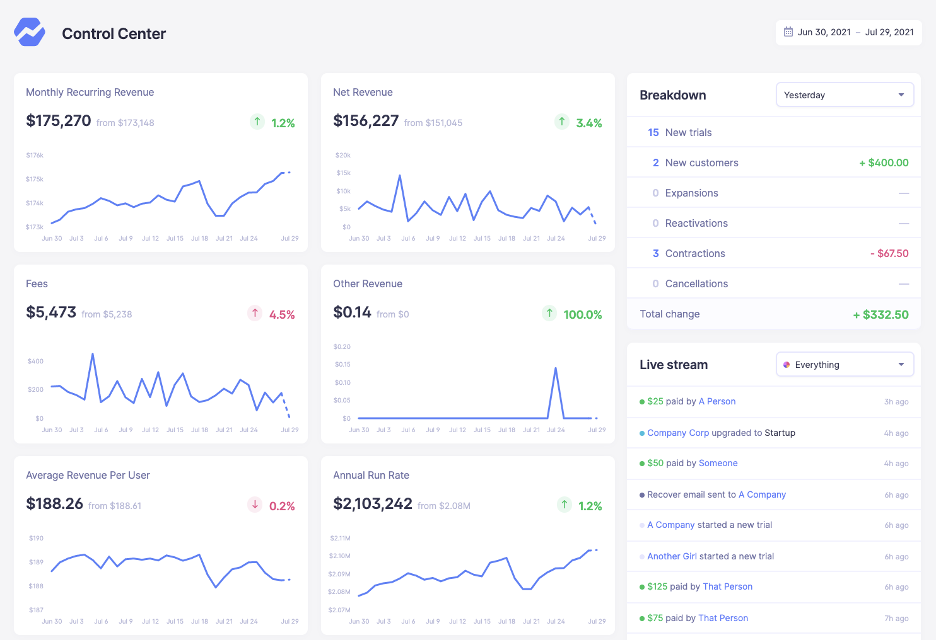Image resolution: width=936 pixels, height=640 pixels.
Task: Click the red down arrow on Average Revenue Per User
Action: click(255, 505)
